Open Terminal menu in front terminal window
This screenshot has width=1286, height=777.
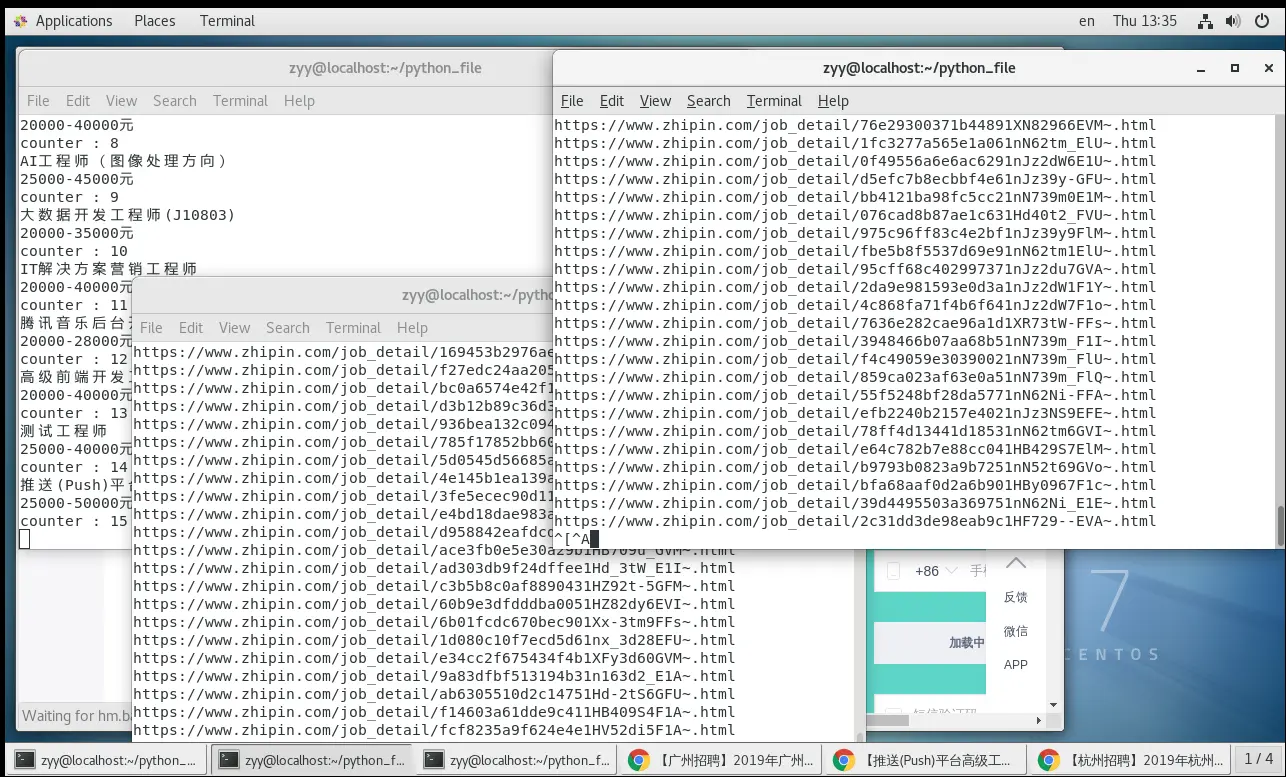(x=774, y=101)
